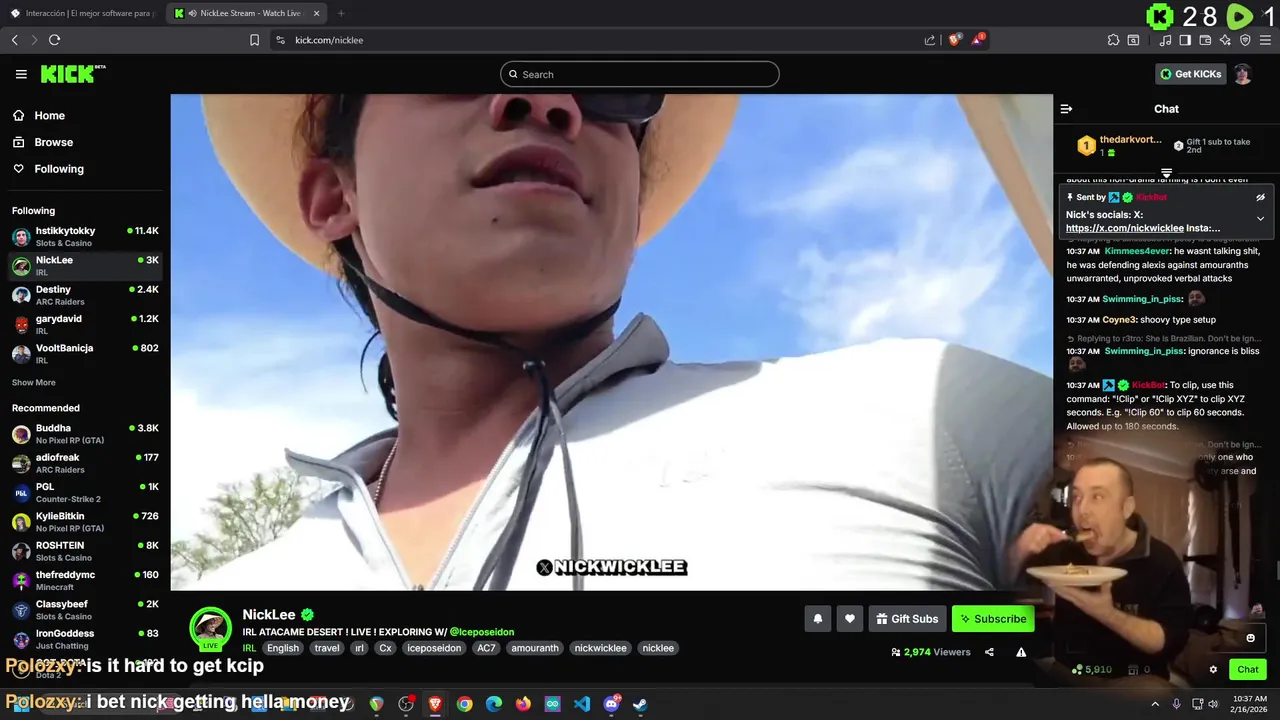Image resolution: width=1280 pixels, height=720 pixels.
Task: Click the green Subscribe button
Action: pos(993,619)
